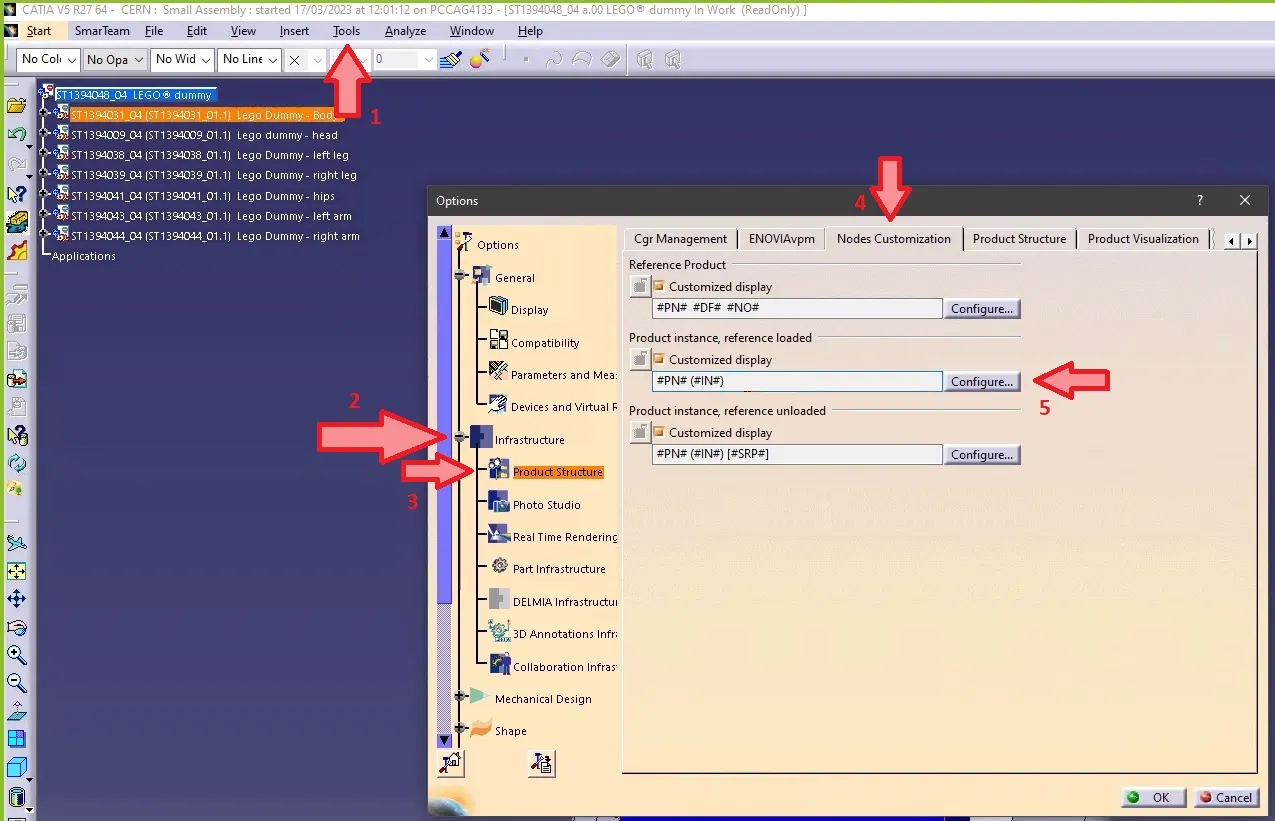The image size is (1275, 821).
Task: Select Photo Studio camera icon in Options tree
Action: [498, 503]
